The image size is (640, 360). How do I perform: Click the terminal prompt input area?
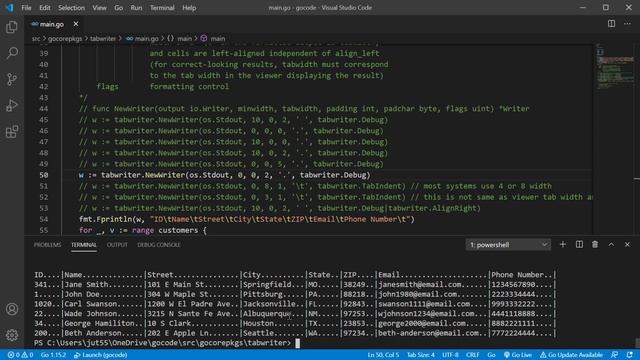[x=298, y=343]
